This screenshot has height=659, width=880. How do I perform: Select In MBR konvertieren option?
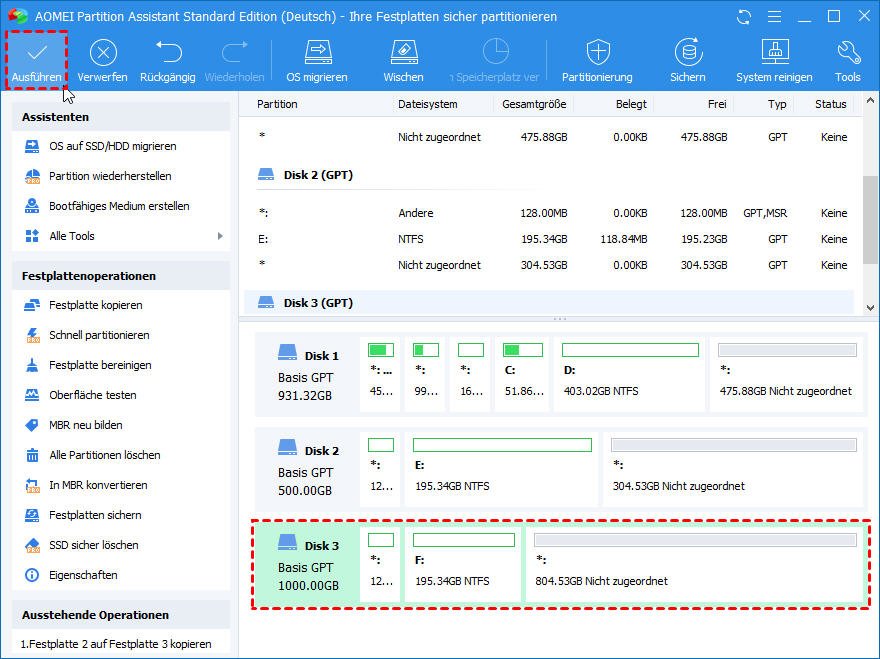98,485
